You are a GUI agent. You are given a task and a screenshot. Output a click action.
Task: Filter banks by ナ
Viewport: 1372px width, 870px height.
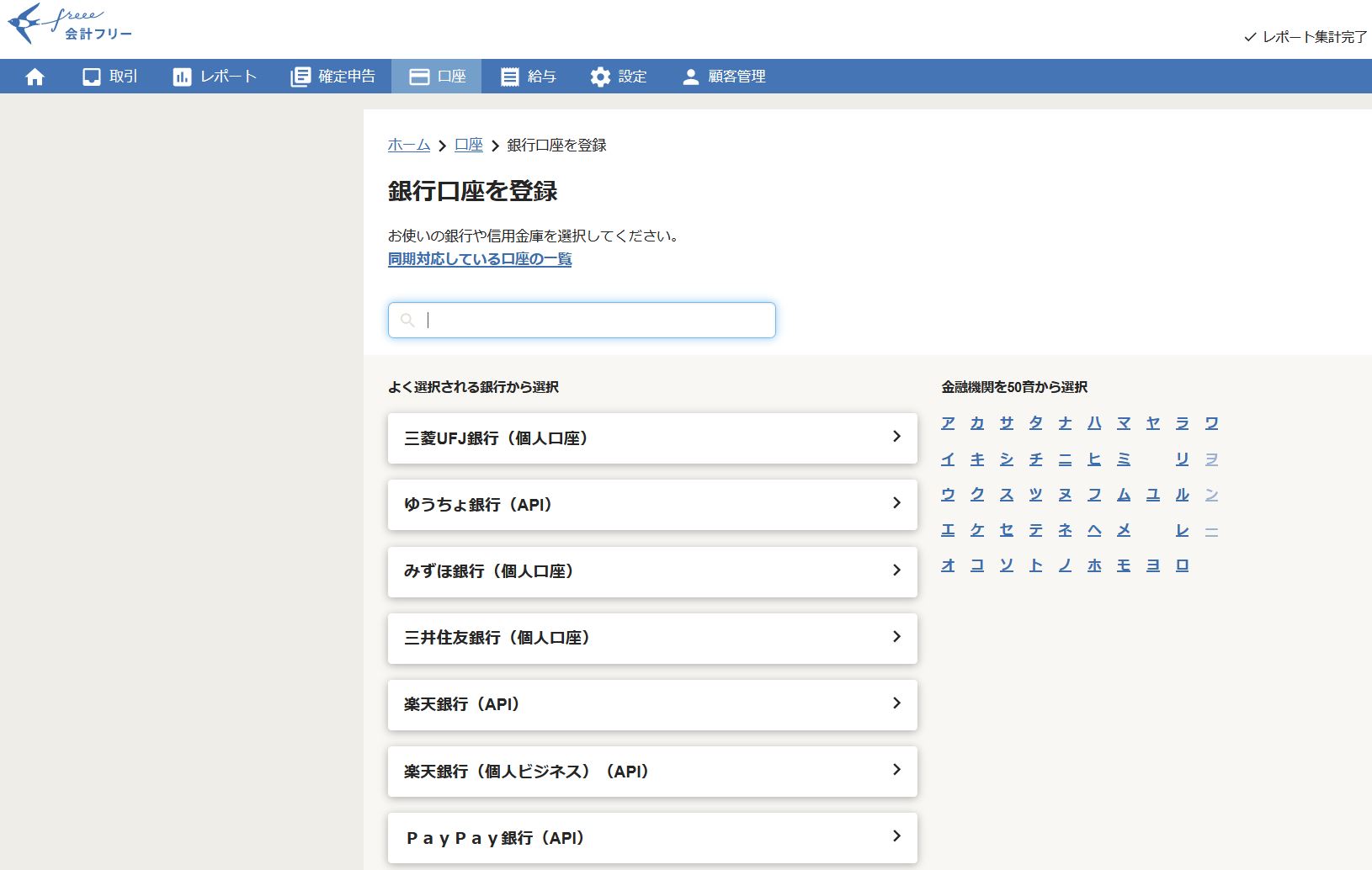pyautogui.click(x=1066, y=423)
